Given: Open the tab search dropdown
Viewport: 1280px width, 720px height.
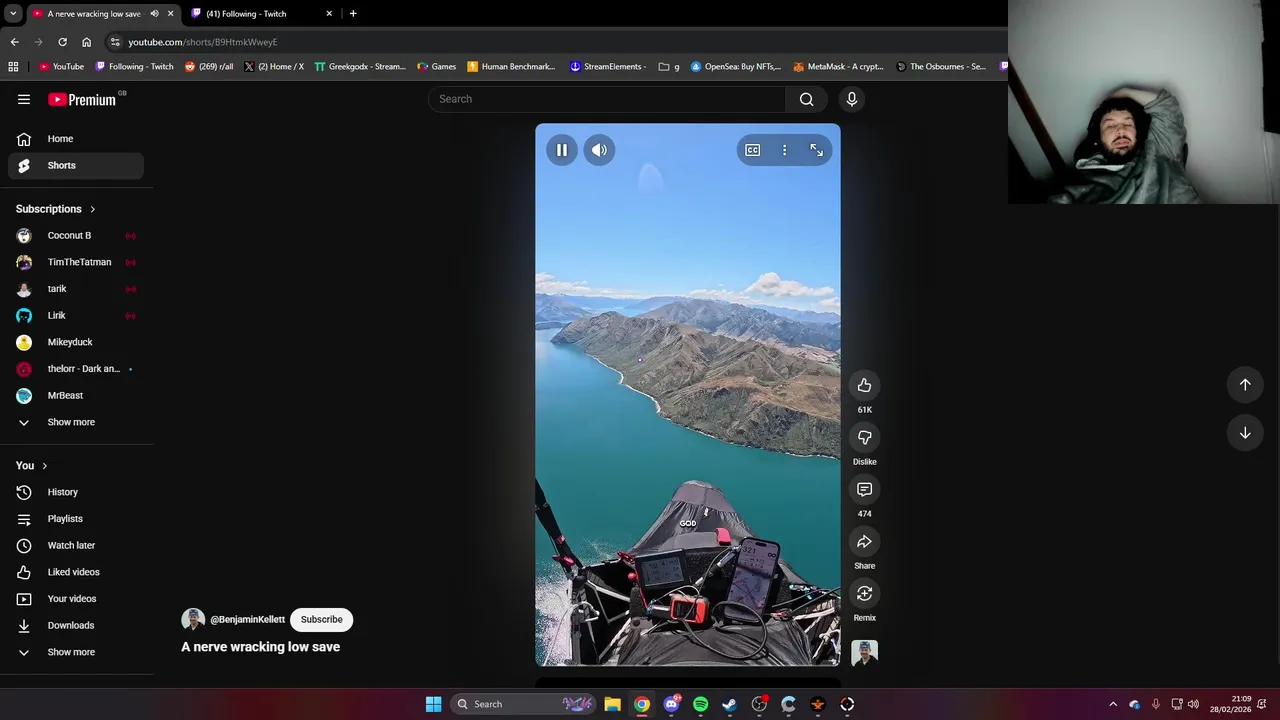Looking at the screenshot, I should pos(13,14).
